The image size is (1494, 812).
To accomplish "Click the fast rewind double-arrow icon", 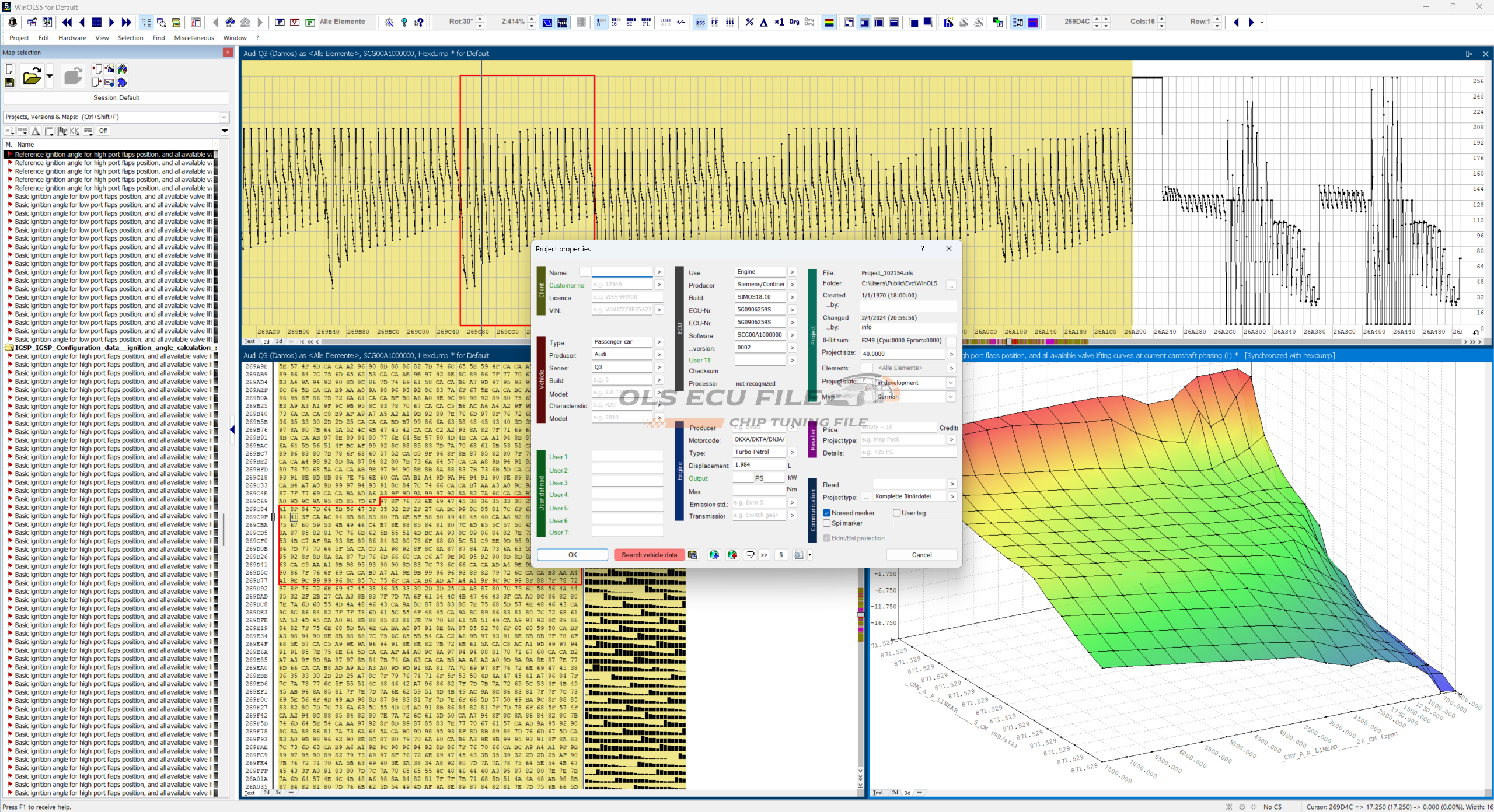I will tap(67, 22).
